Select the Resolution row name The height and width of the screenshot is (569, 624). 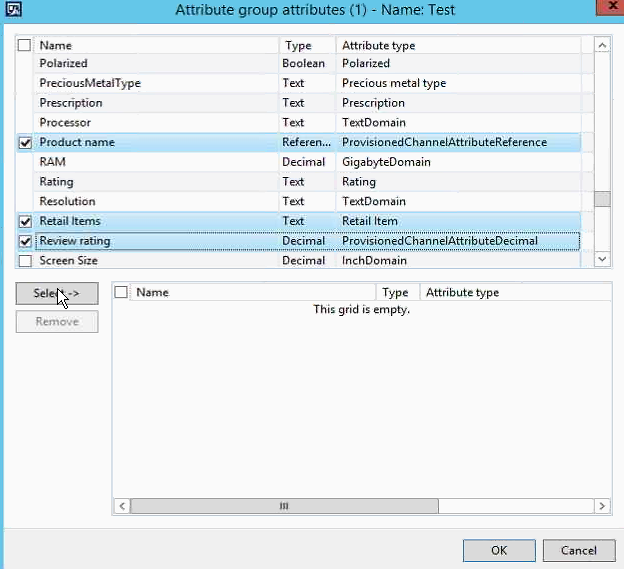67,201
